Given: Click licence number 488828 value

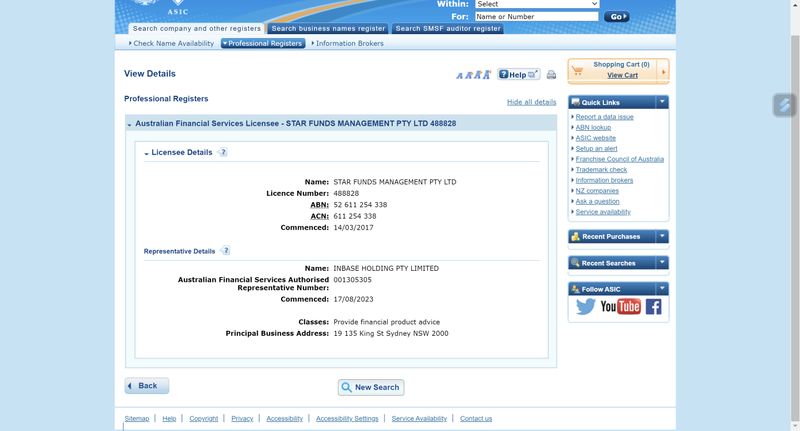Looking at the screenshot, I should point(346,193).
